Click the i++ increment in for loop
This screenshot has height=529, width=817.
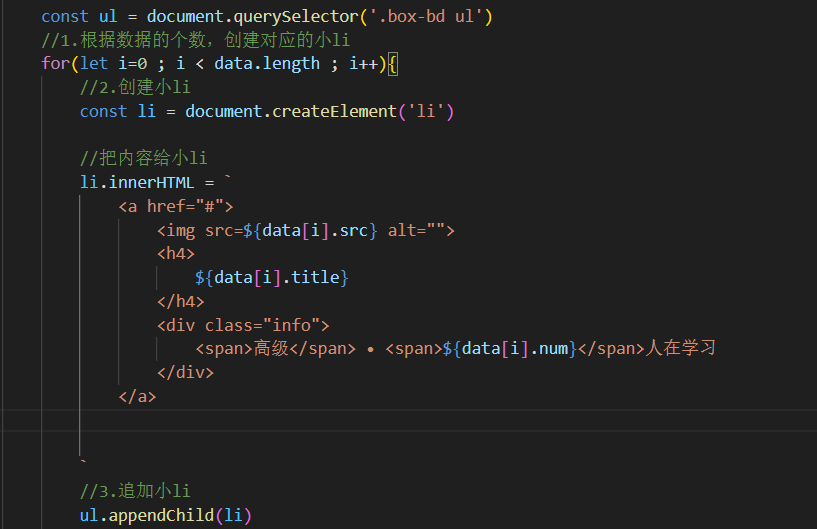364,64
